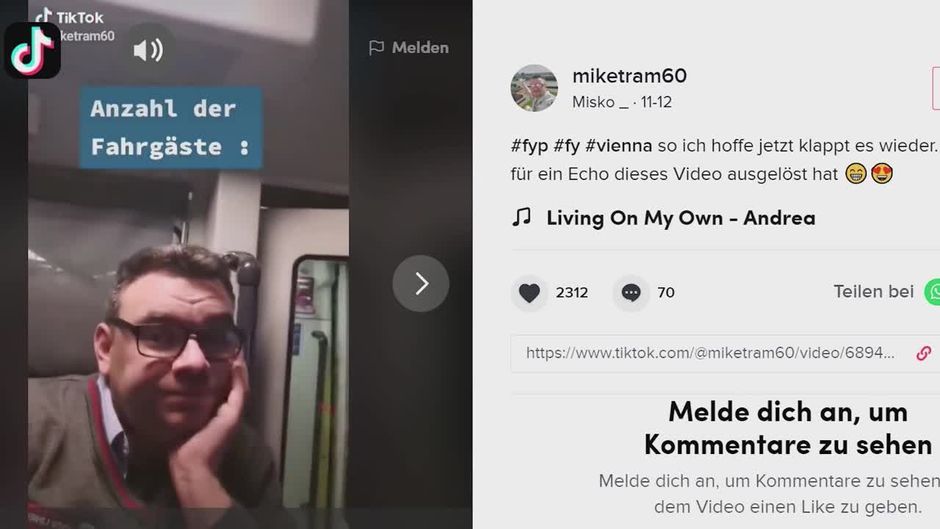The height and width of the screenshot is (529, 940).
Task: Mute the video with the speaker icon
Action: pyautogui.click(x=149, y=50)
